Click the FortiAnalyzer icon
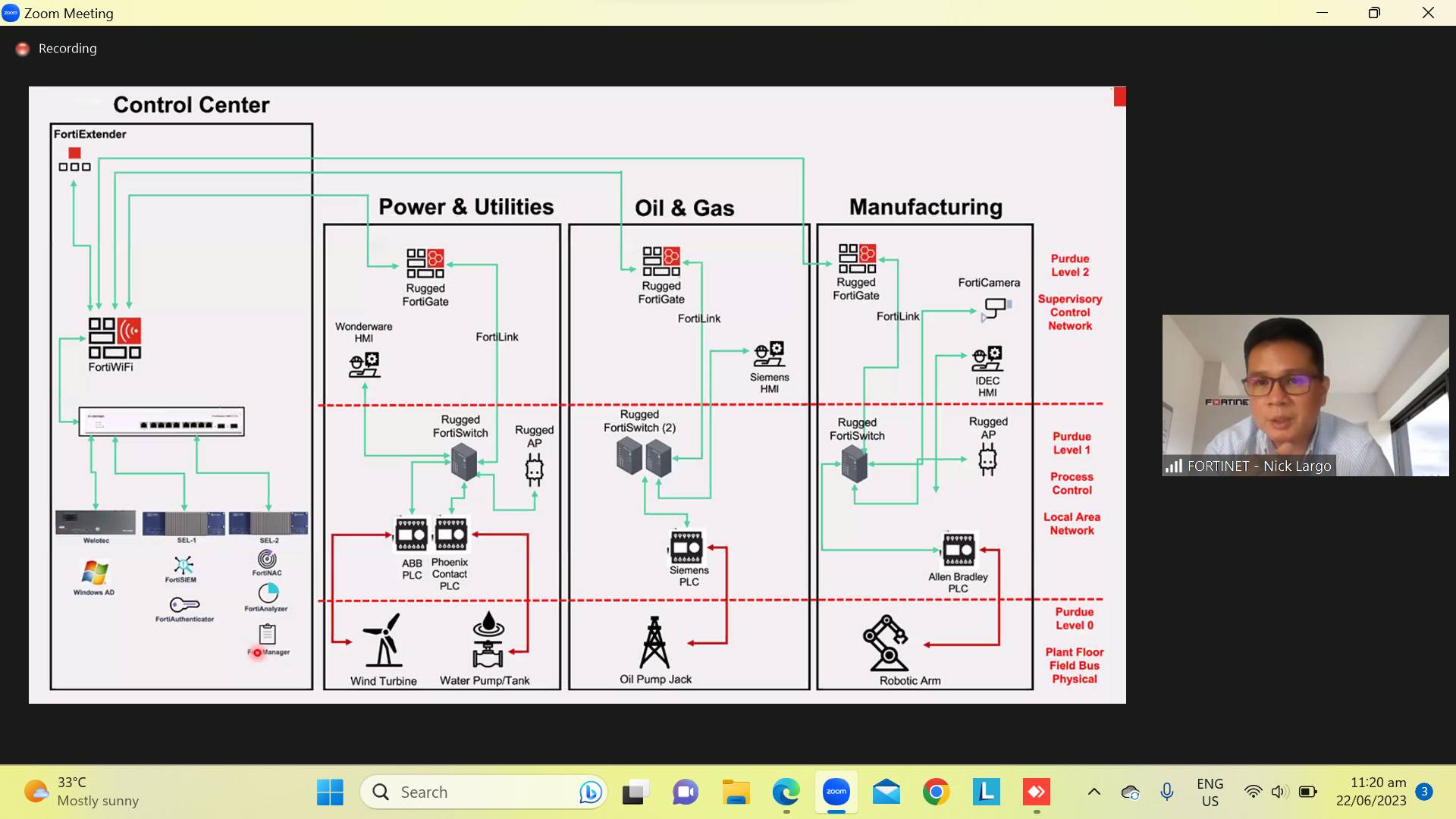This screenshot has width=1456, height=819. click(x=268, y=592)
